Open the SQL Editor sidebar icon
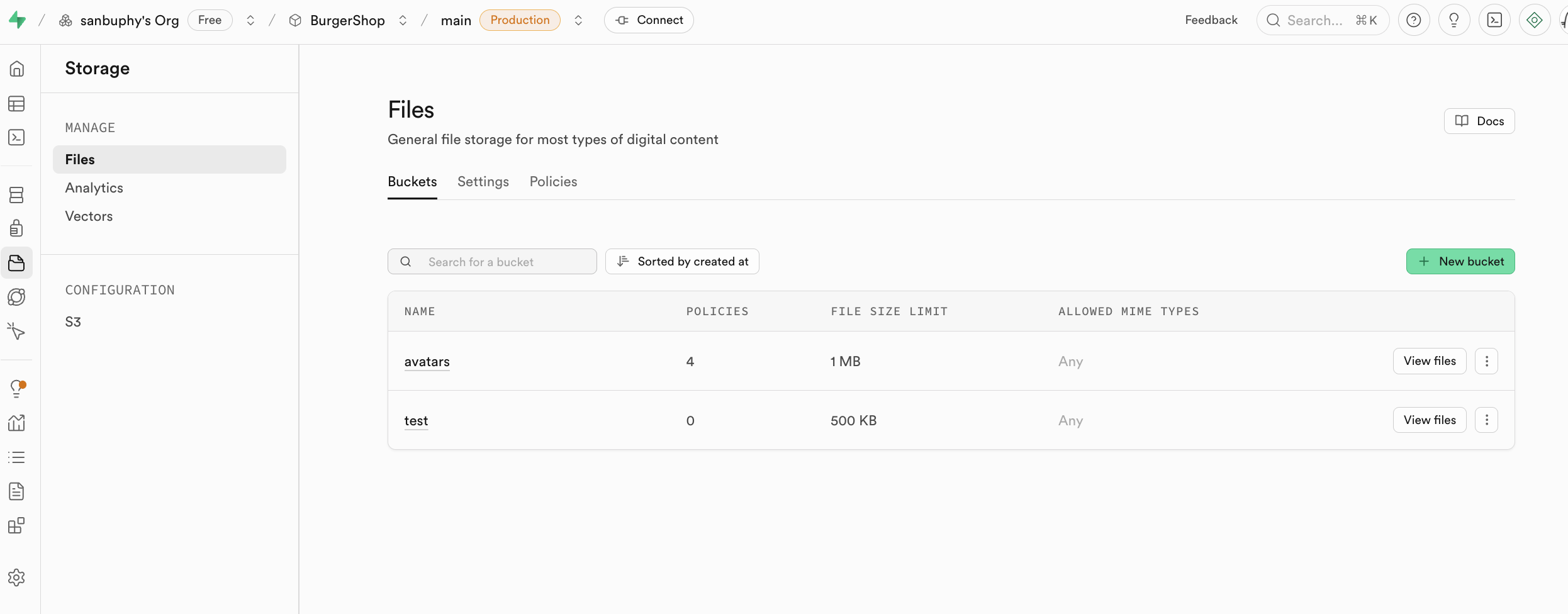 click(x=17, y=138)
